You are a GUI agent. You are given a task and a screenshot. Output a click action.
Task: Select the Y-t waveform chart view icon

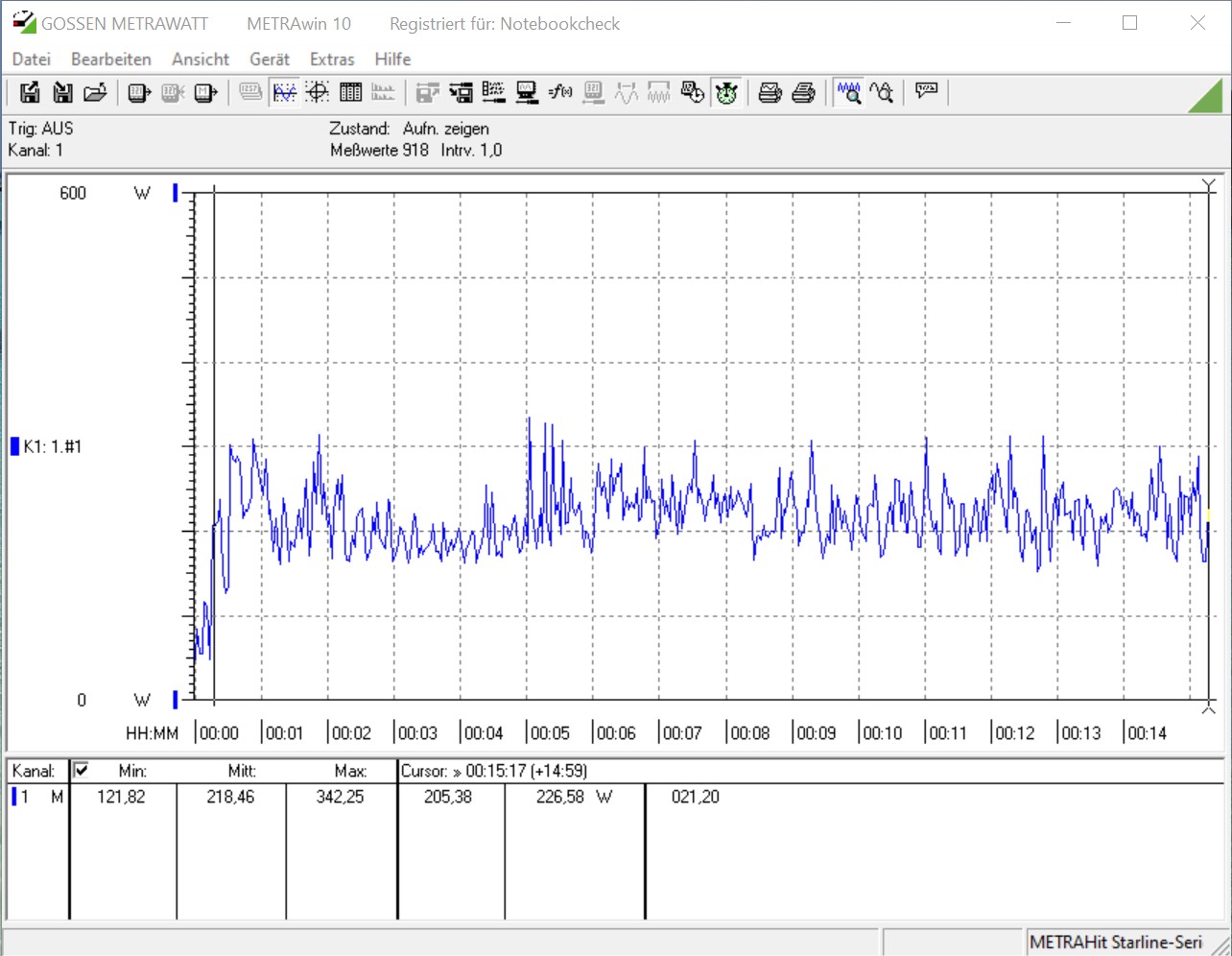click(x=284, y=92)
